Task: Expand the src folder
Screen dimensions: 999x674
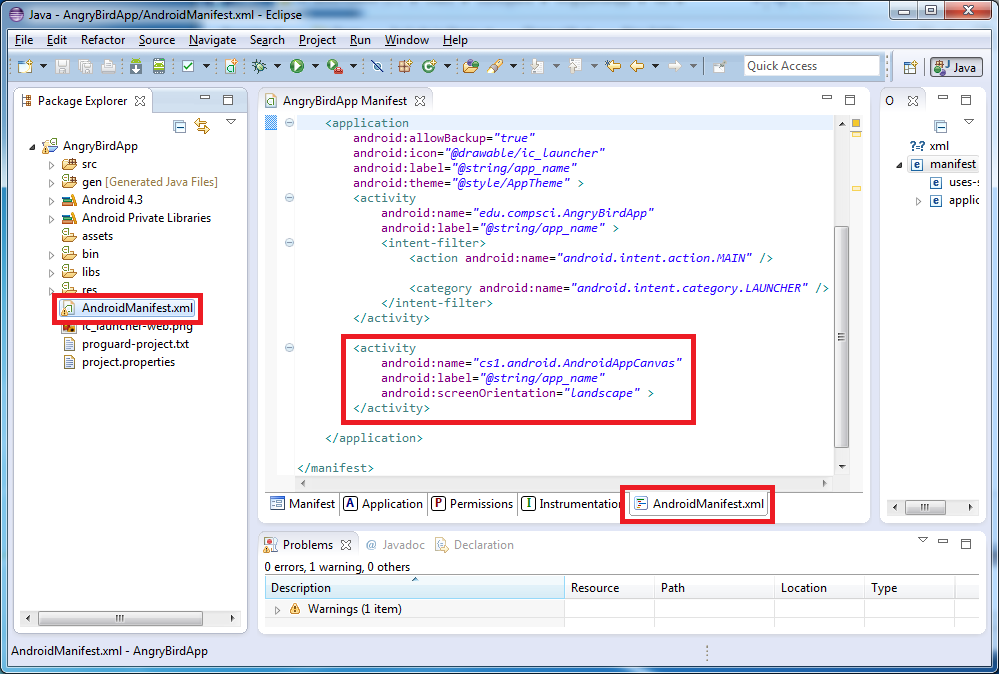Action: pyautogui.click(x=52, y=164)
